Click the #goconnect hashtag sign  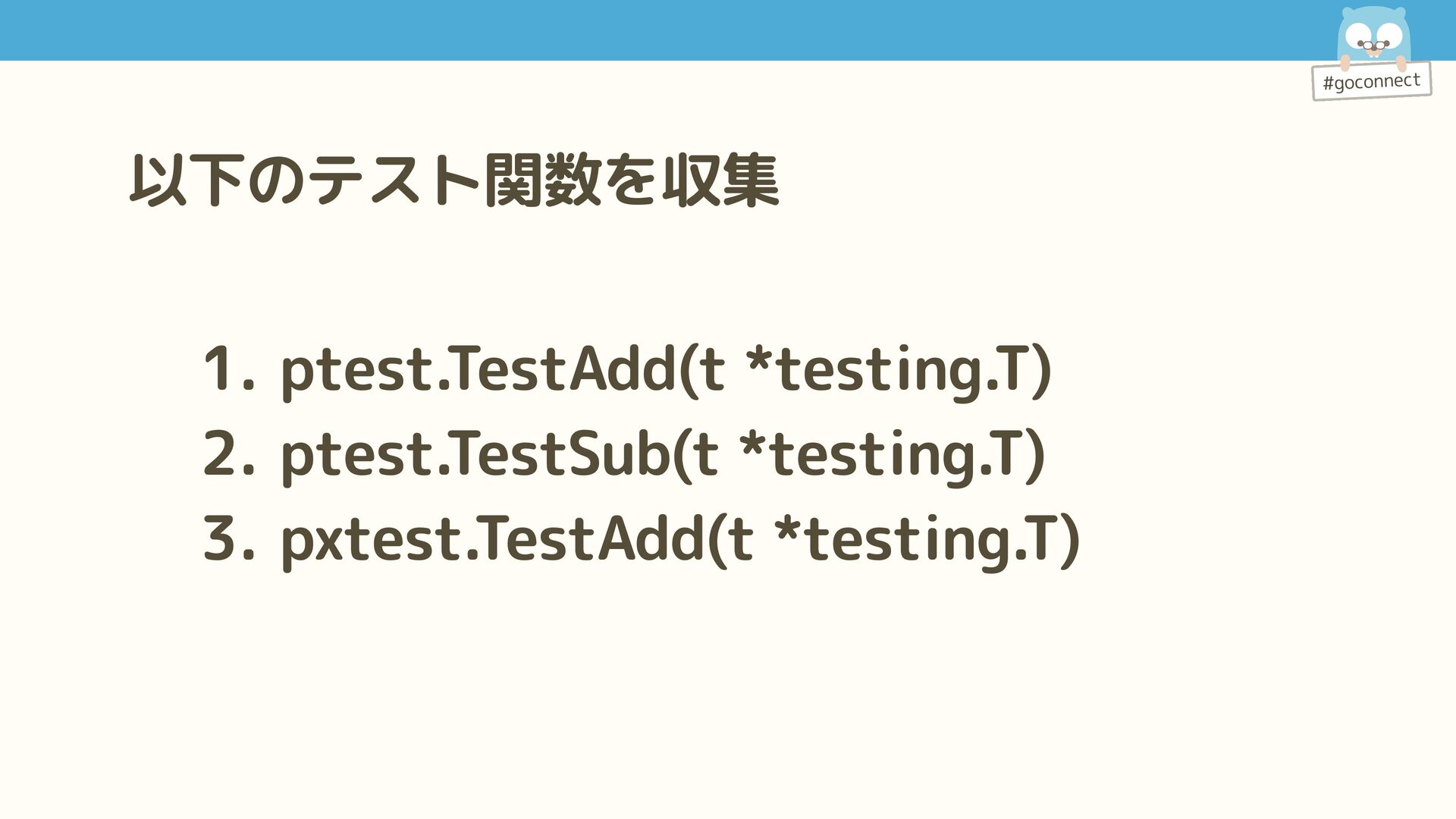click(1371, 81)
